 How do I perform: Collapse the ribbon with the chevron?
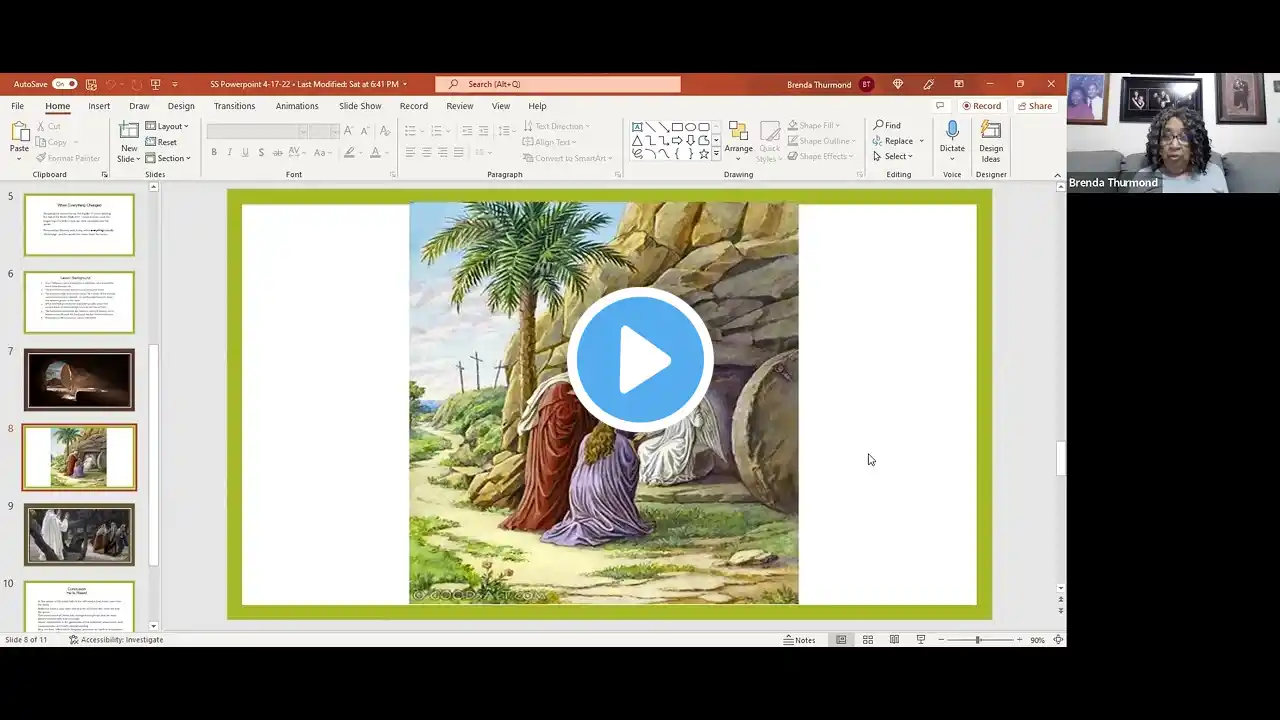1057,175
